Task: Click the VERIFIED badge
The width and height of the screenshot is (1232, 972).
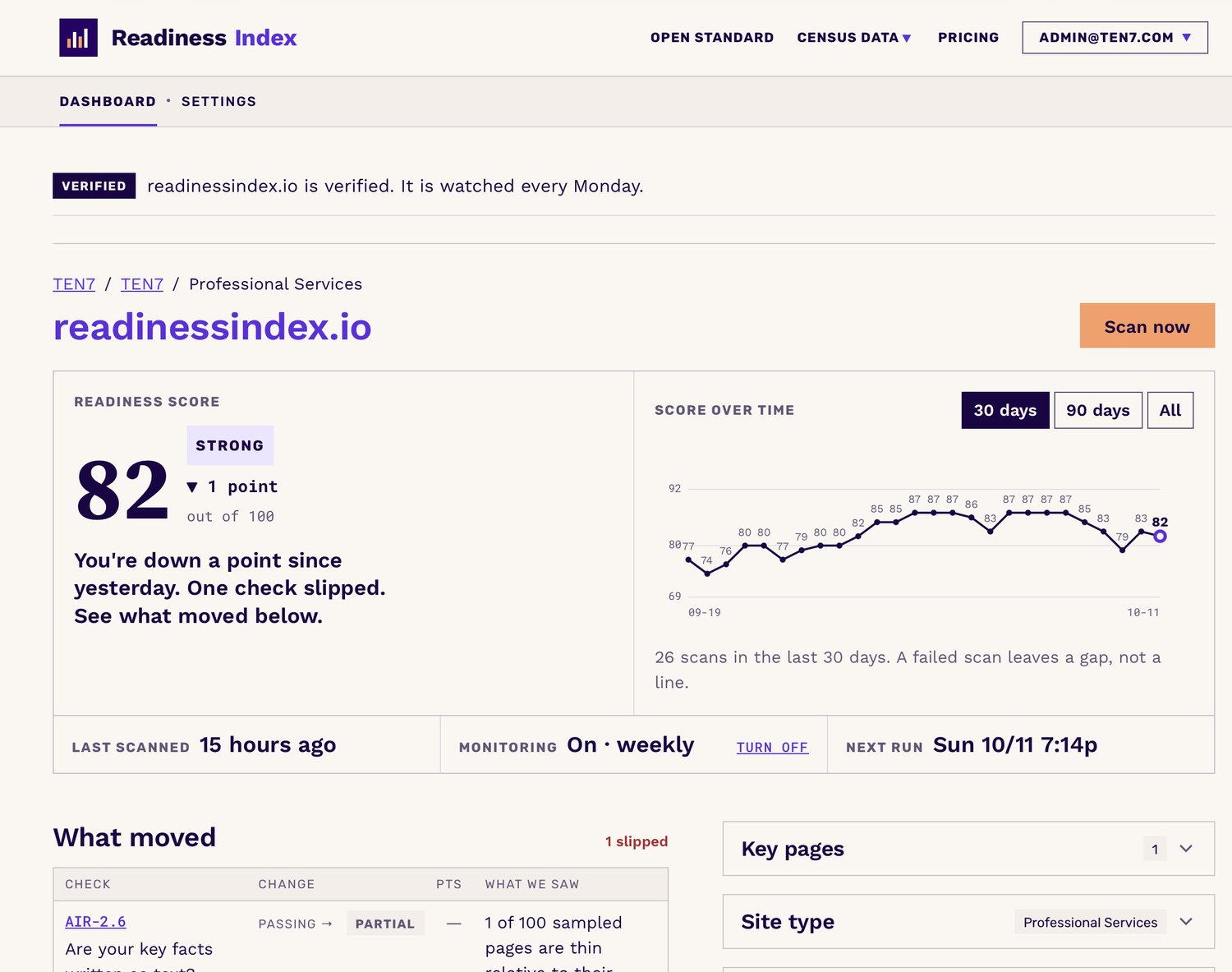Action: (x=94, y=186)
